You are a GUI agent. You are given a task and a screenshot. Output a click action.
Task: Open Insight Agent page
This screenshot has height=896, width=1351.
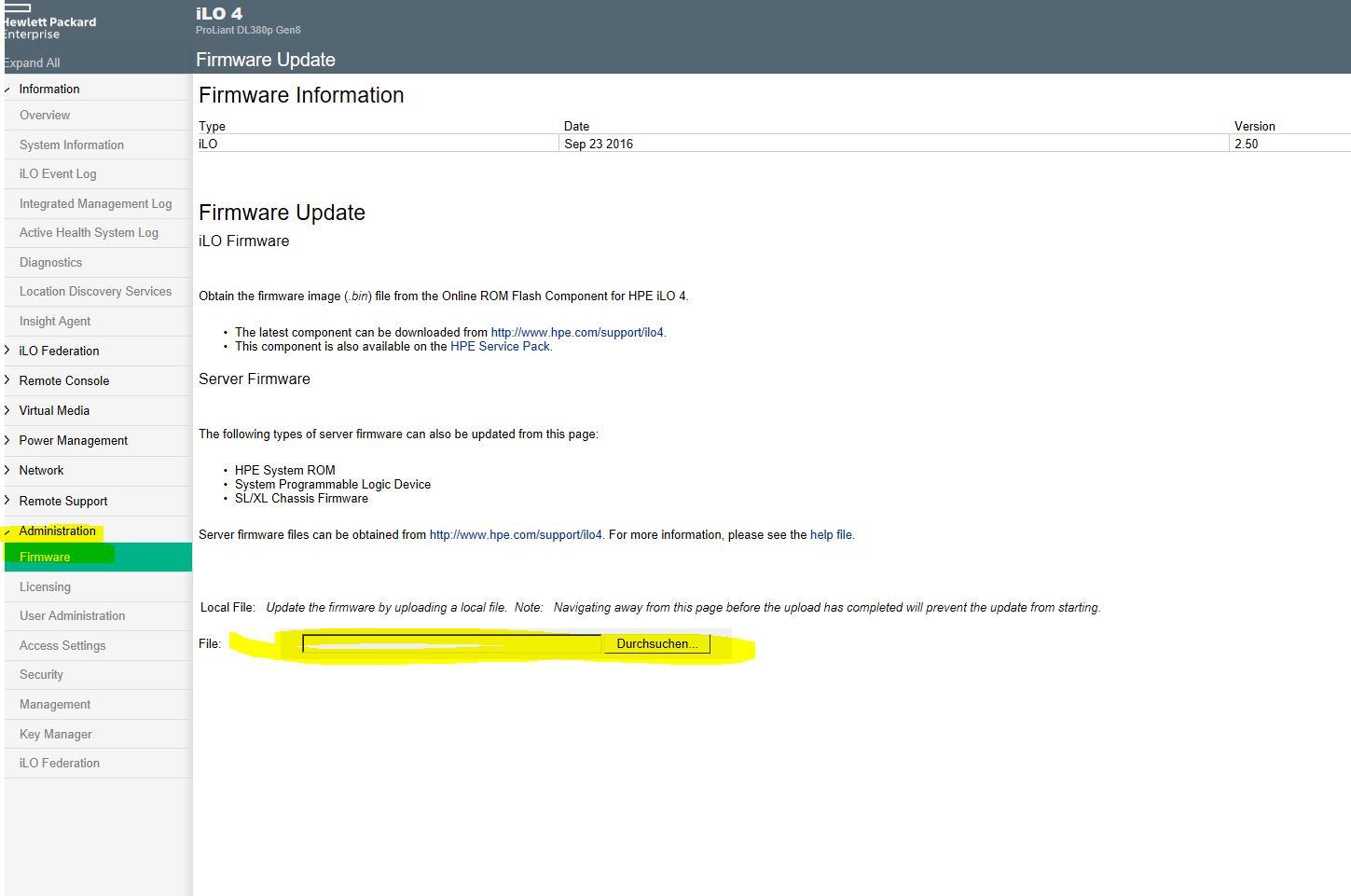point(55,321)
